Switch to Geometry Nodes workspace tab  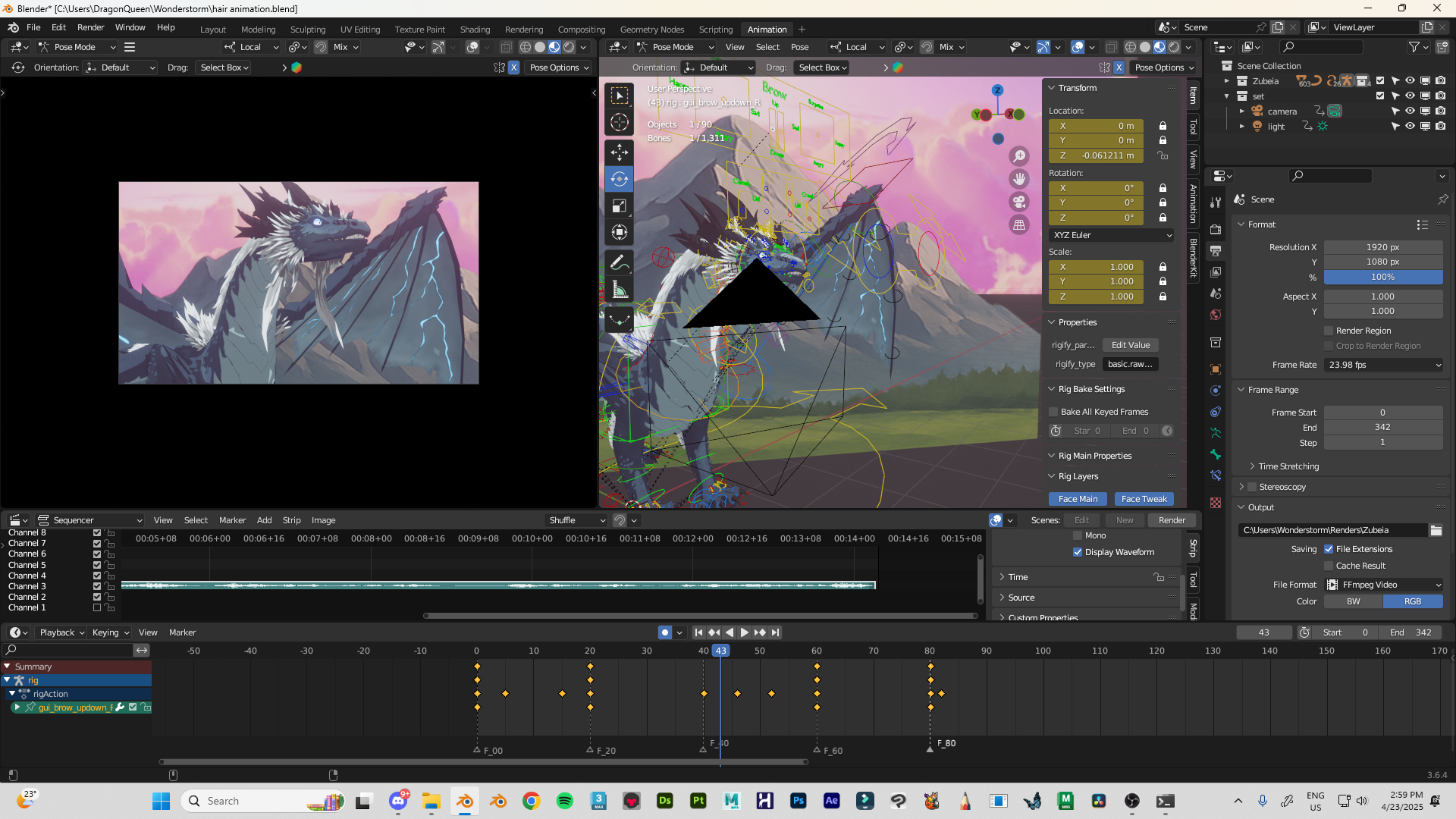pos(652,30)
